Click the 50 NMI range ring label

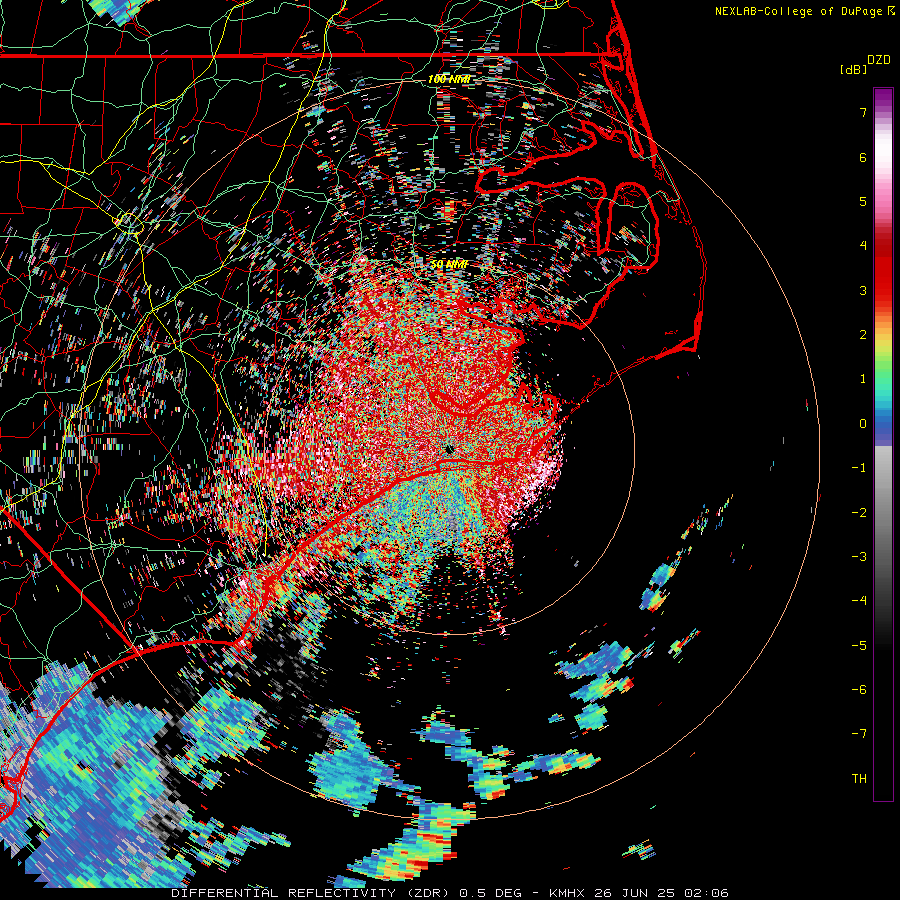coord(449,264)
